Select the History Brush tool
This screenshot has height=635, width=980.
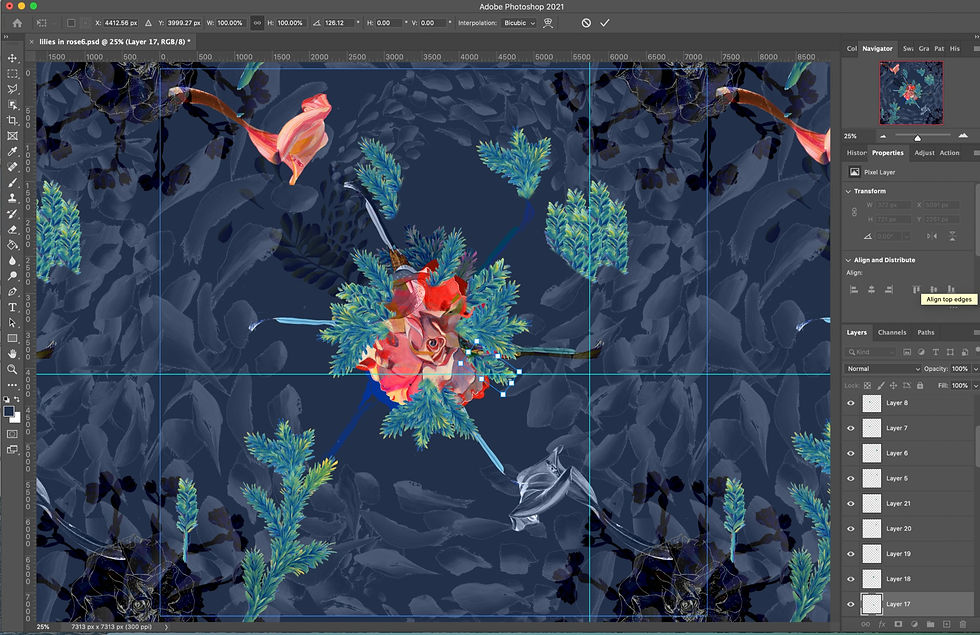12,214
